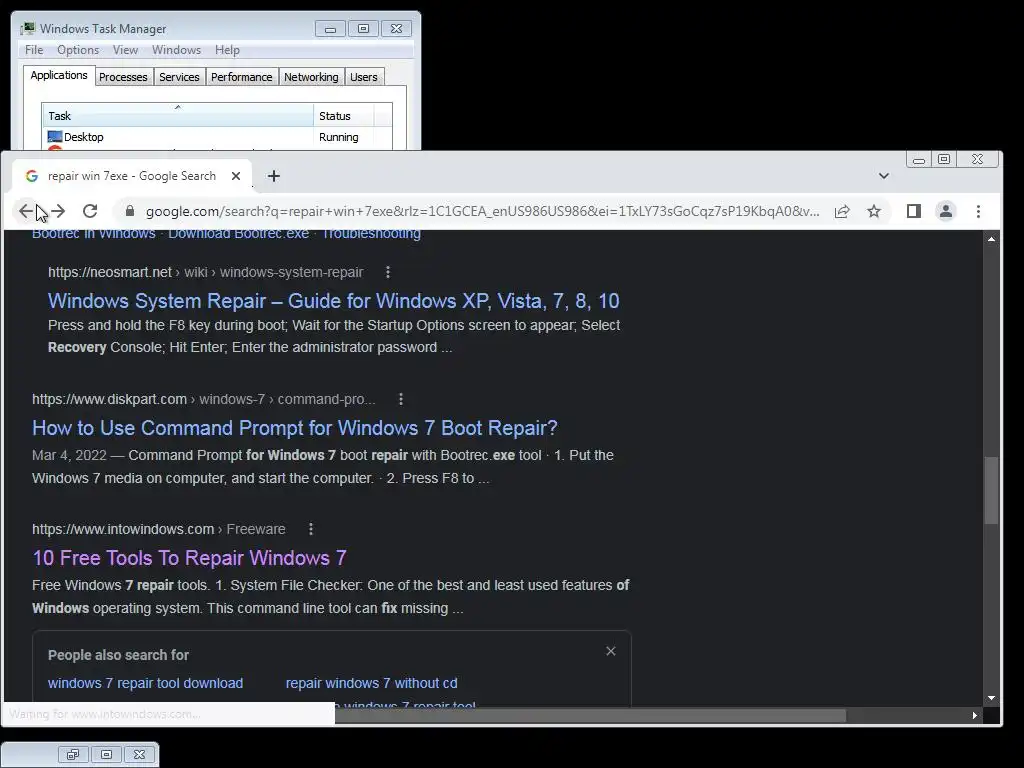Maximize the Chrome browser window
Screen dimensions: 1024x768
pos(944,159)
